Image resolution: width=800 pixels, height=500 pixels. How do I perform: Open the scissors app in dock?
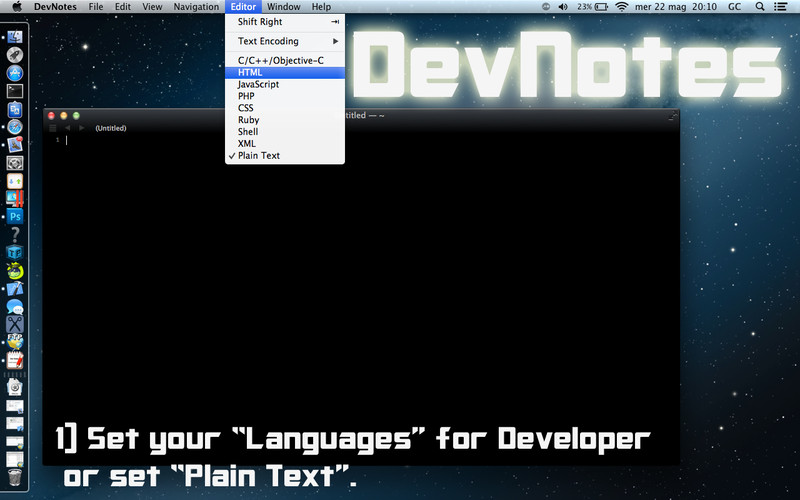pos(15,324)
